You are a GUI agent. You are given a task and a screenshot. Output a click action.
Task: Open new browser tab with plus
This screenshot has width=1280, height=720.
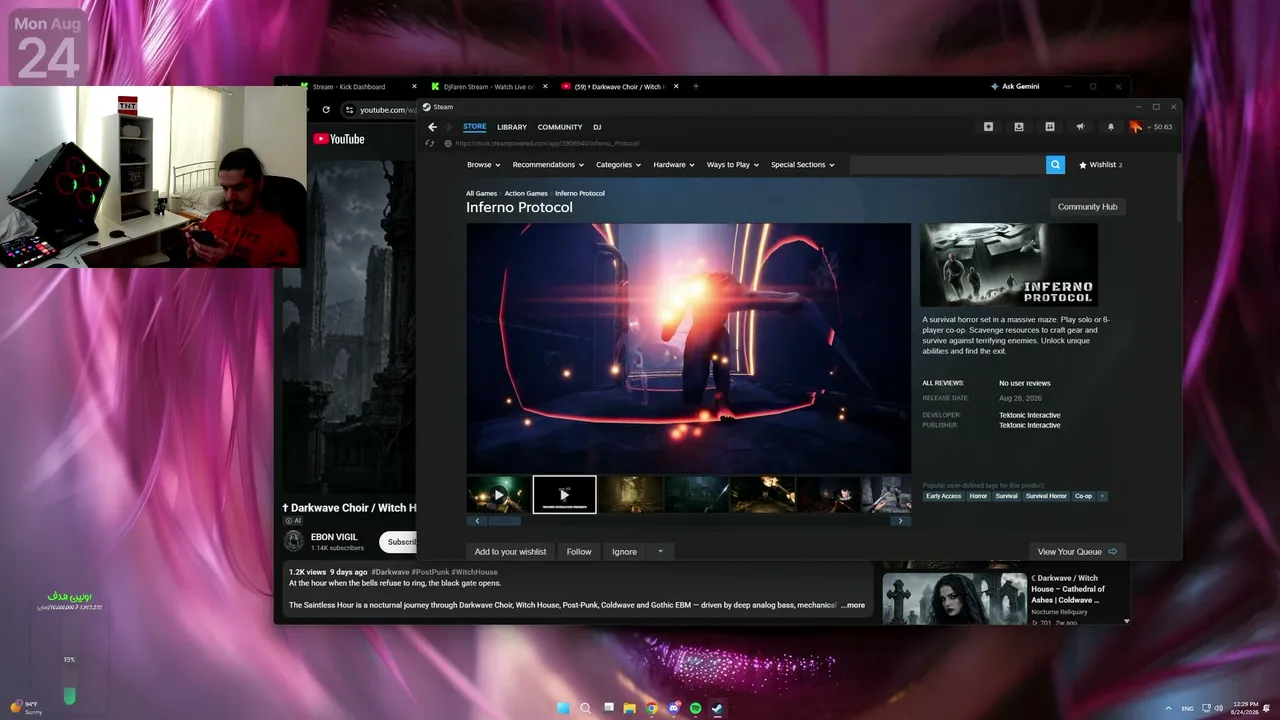(696, 87)
